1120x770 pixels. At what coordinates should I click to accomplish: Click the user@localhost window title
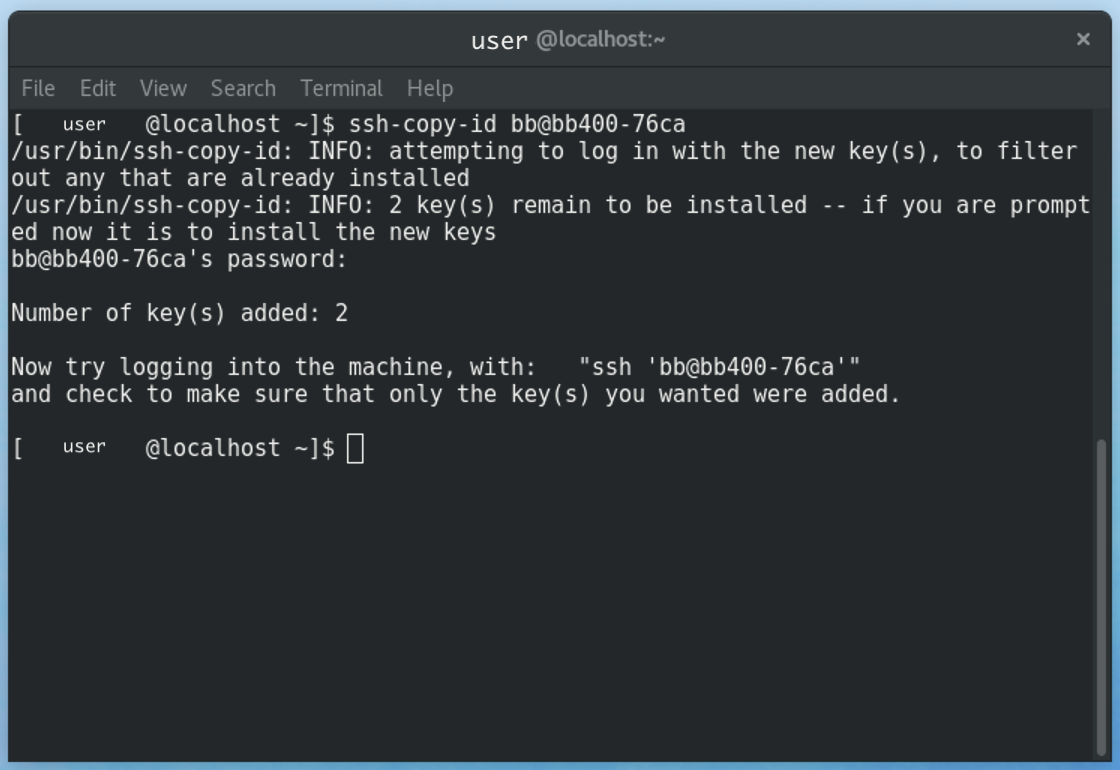(568, 40)
